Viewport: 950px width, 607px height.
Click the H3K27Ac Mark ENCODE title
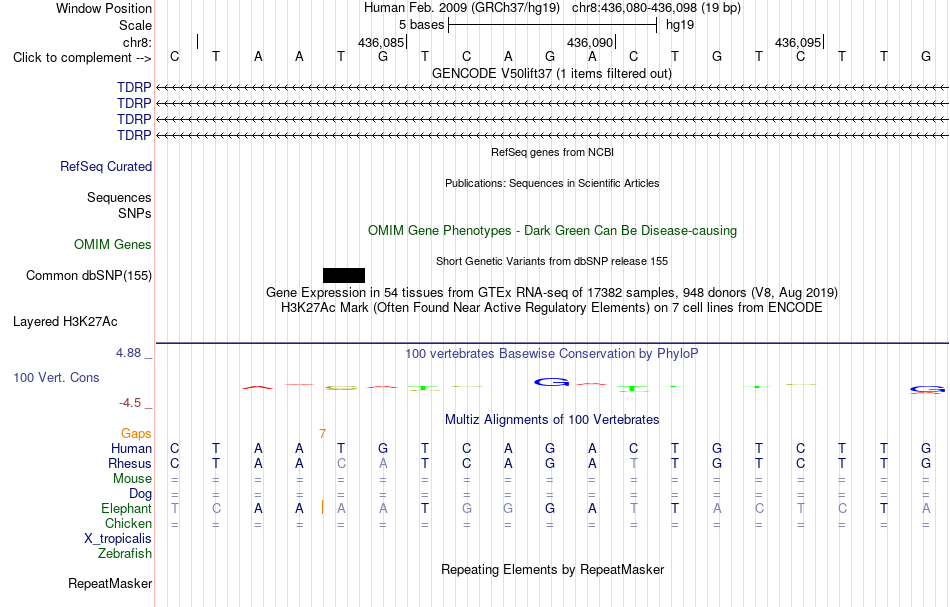pos(552,308)
